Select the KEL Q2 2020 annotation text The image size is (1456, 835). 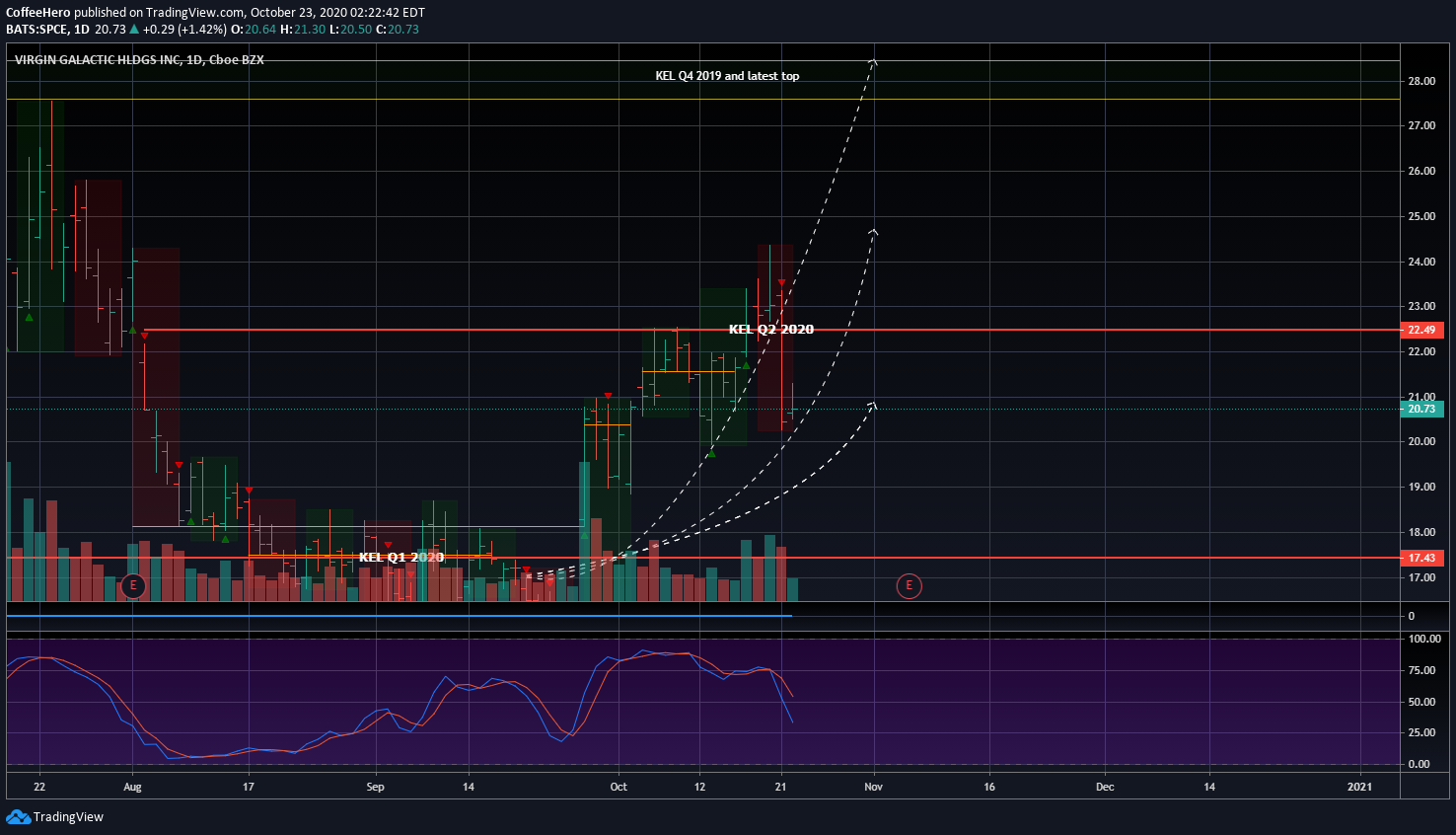[771, 330]
